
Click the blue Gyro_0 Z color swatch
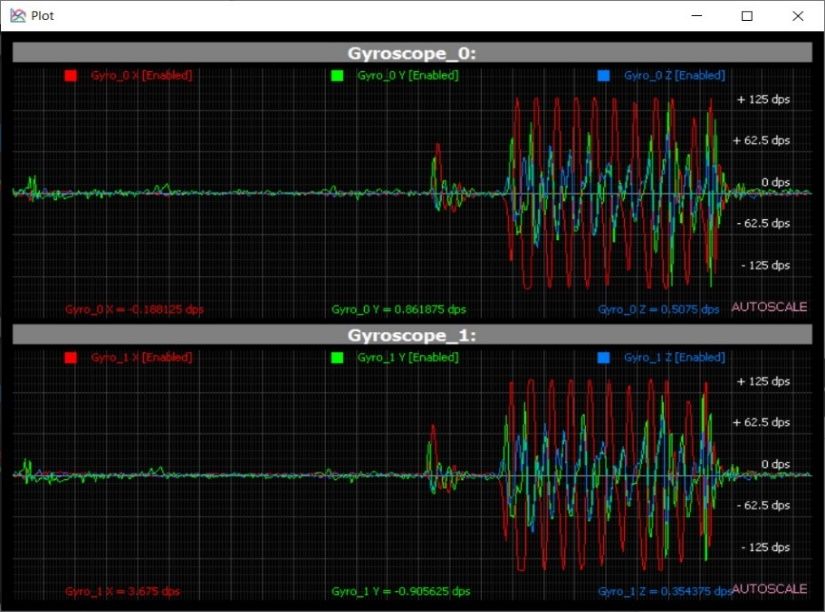pos(603,76)
